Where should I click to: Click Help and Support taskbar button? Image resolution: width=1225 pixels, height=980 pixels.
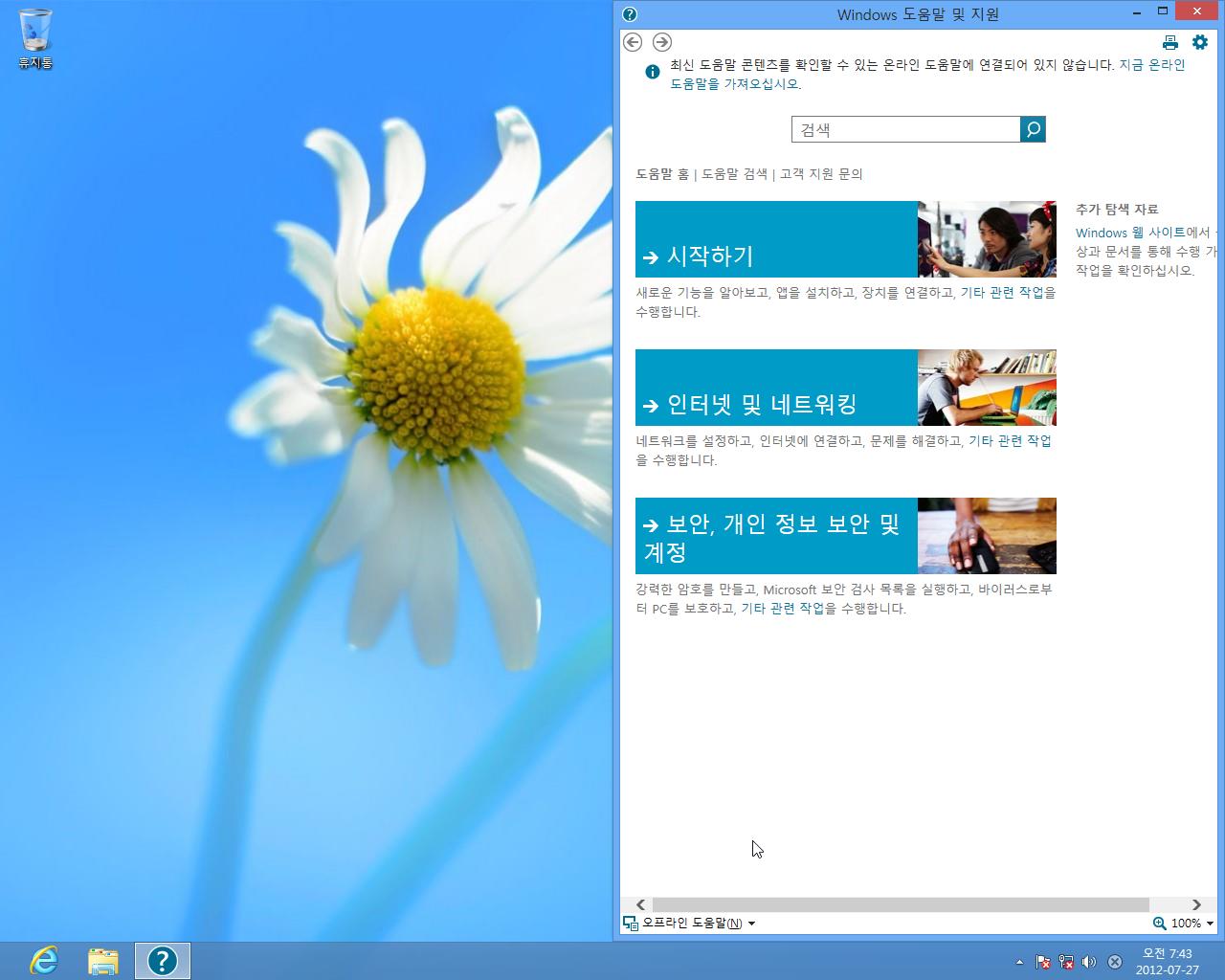[163, 960]
